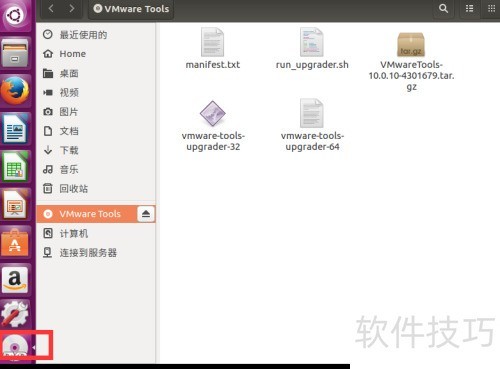This screenshot has height=369, width=500.
Task: Select the VMwareTools tar.gz archive icon
Action: [411, 44]
